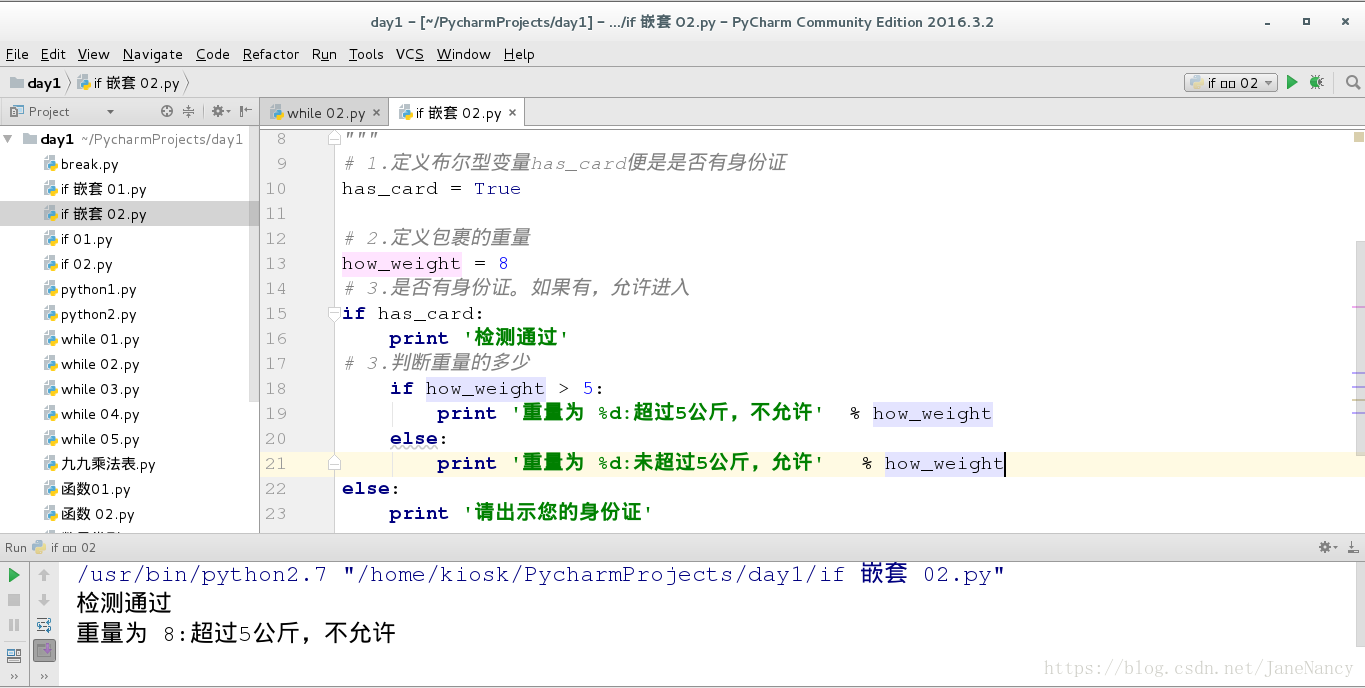Click the Project panel vertical scrollbar
Viewport: 1365px width, 688px height.
pyautogui.click(x=255, y=265)
